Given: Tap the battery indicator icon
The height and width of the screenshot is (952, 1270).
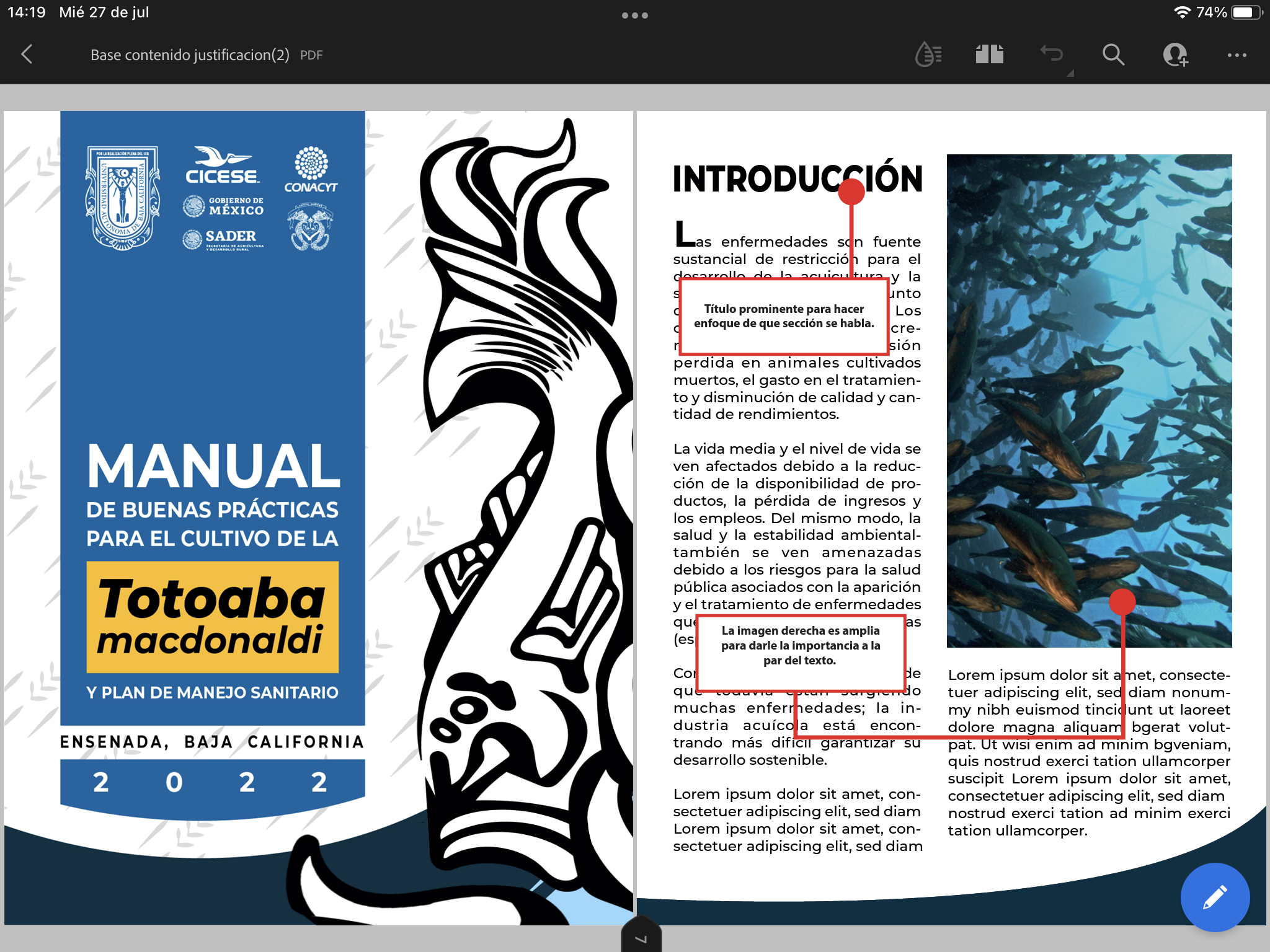Looking at the screenshot, I should [x=1247, y=12].
